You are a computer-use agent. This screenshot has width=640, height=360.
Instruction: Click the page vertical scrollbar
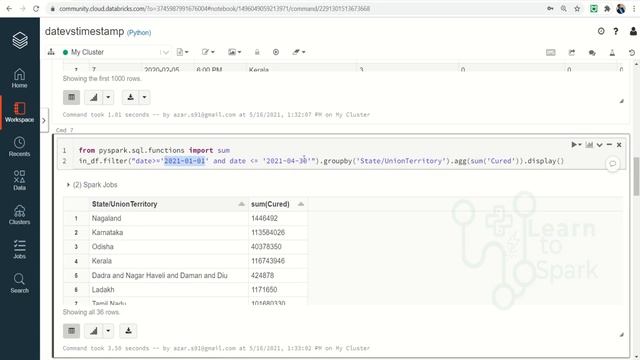(636, 177)
